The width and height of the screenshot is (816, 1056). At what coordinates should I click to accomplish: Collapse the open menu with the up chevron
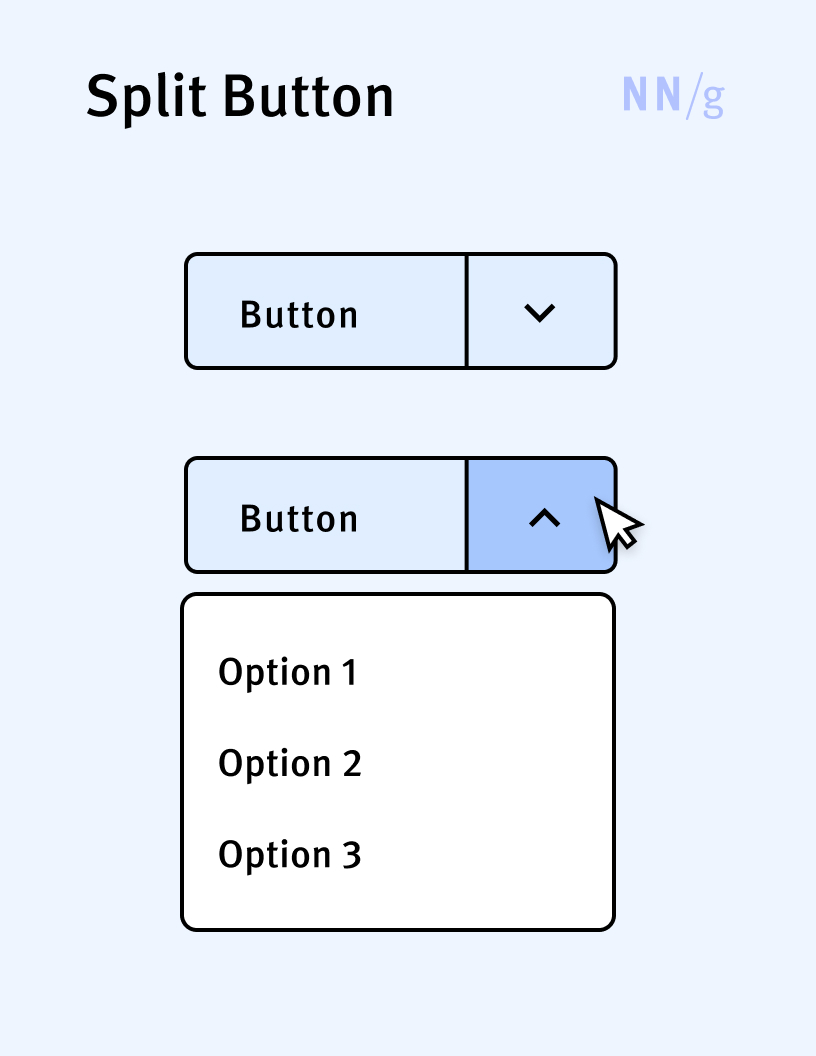[x=544, y=517]
